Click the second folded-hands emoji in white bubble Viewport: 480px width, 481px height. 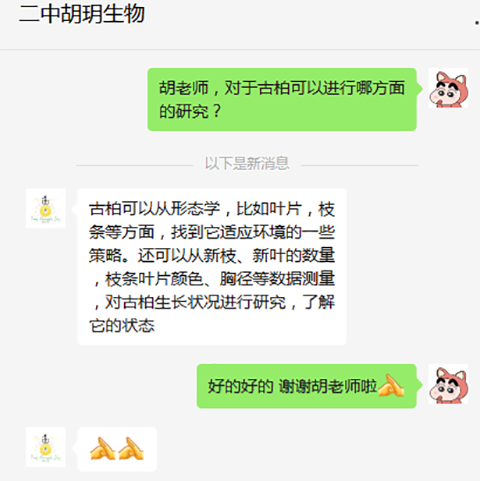click(x=131, y=449)
